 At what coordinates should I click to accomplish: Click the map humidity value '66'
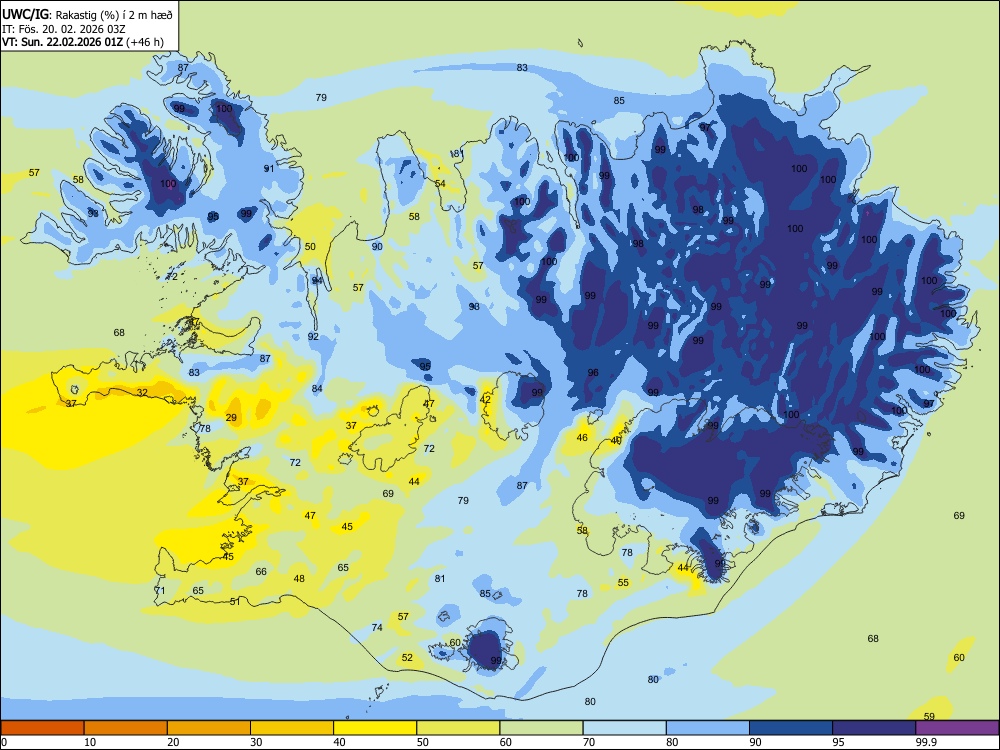(x=261, y=571)
